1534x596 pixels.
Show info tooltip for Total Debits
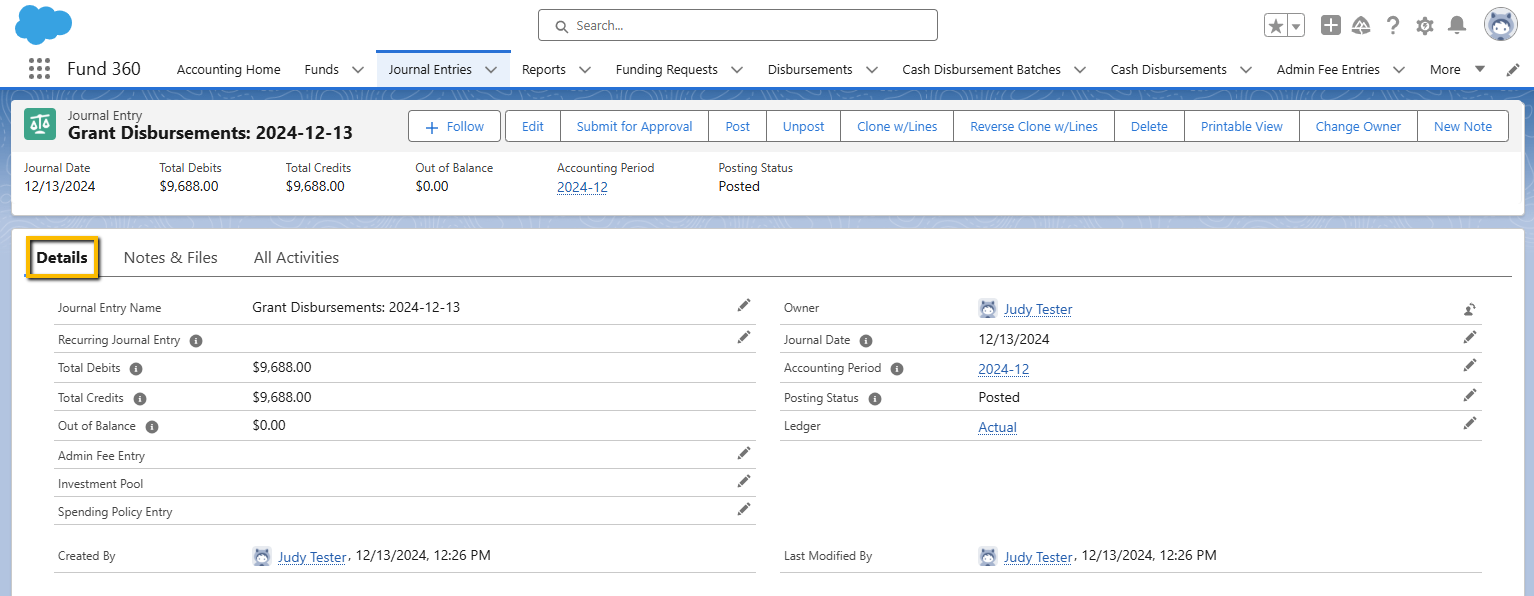pyautogui.click(x=136, y=369)
